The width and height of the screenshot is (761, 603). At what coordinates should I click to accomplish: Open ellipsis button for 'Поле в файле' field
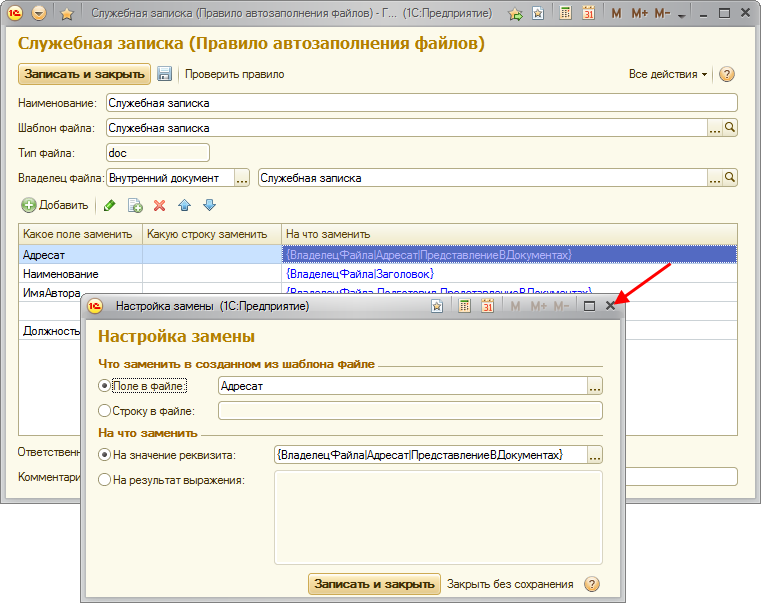pyautogui.click(x=595, y=386)
